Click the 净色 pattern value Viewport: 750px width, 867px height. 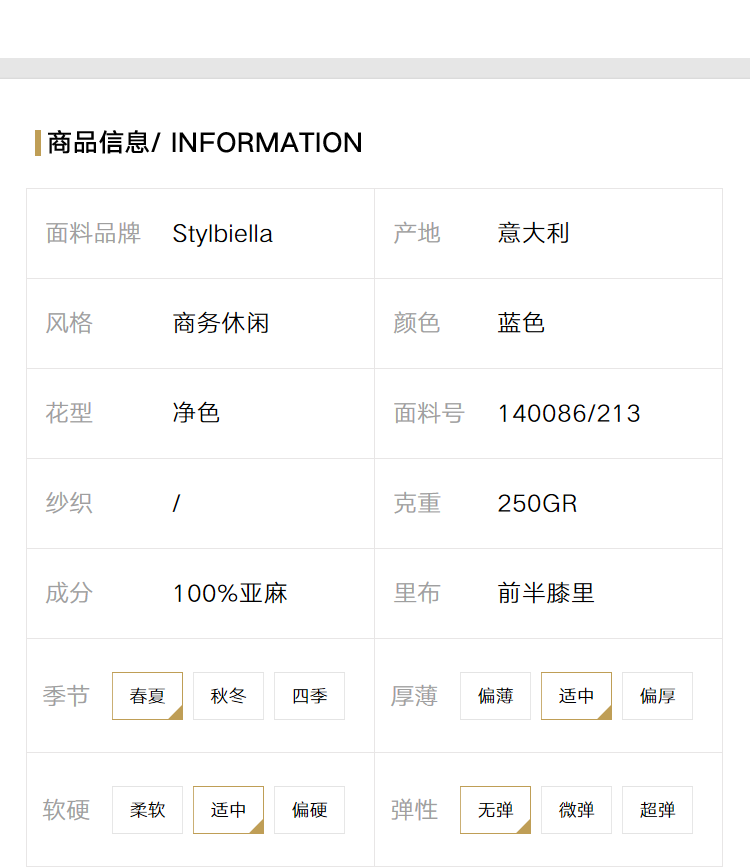coord(196,413)
